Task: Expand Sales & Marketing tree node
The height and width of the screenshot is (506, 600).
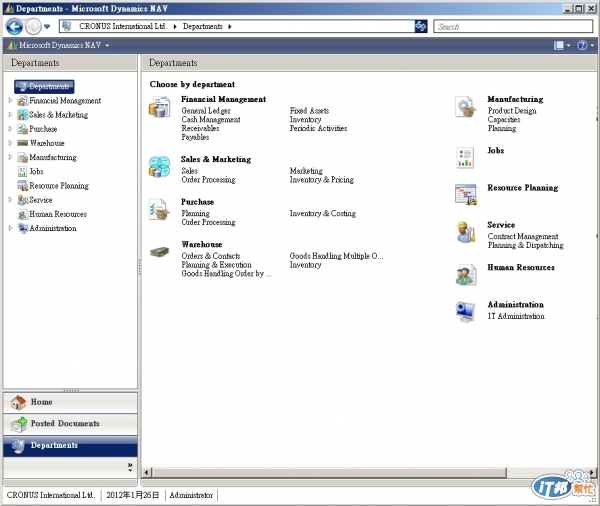Action: point(10,115)
